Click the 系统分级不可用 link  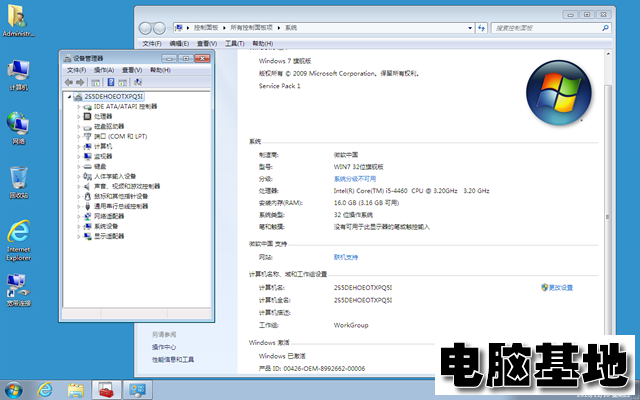click(355, 179)
